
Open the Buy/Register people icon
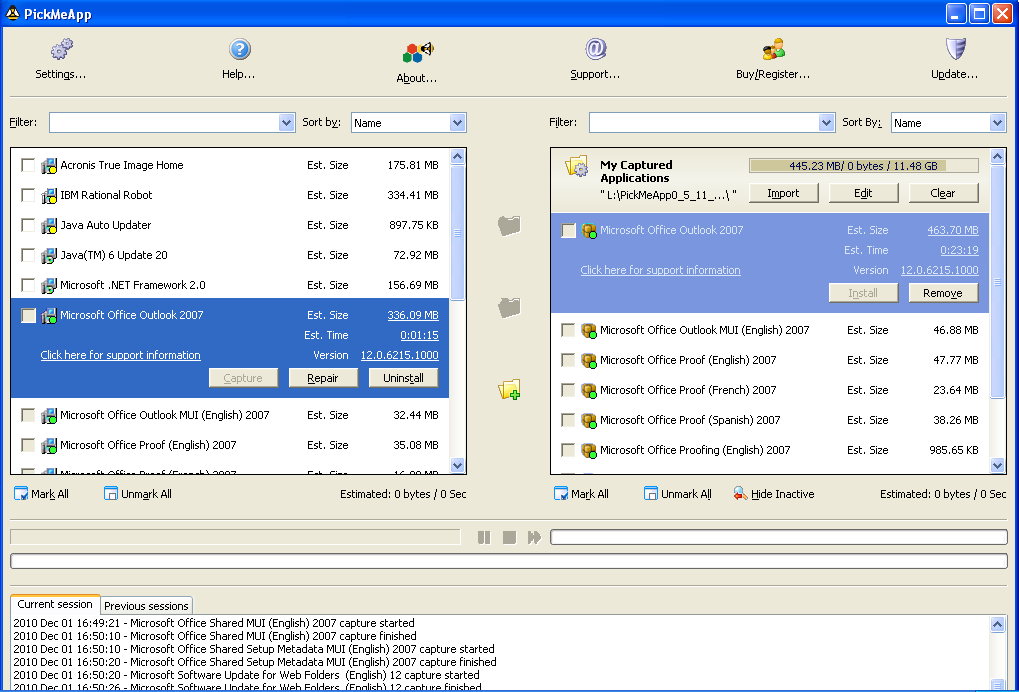pyautogui.click(x=773, y=49)
